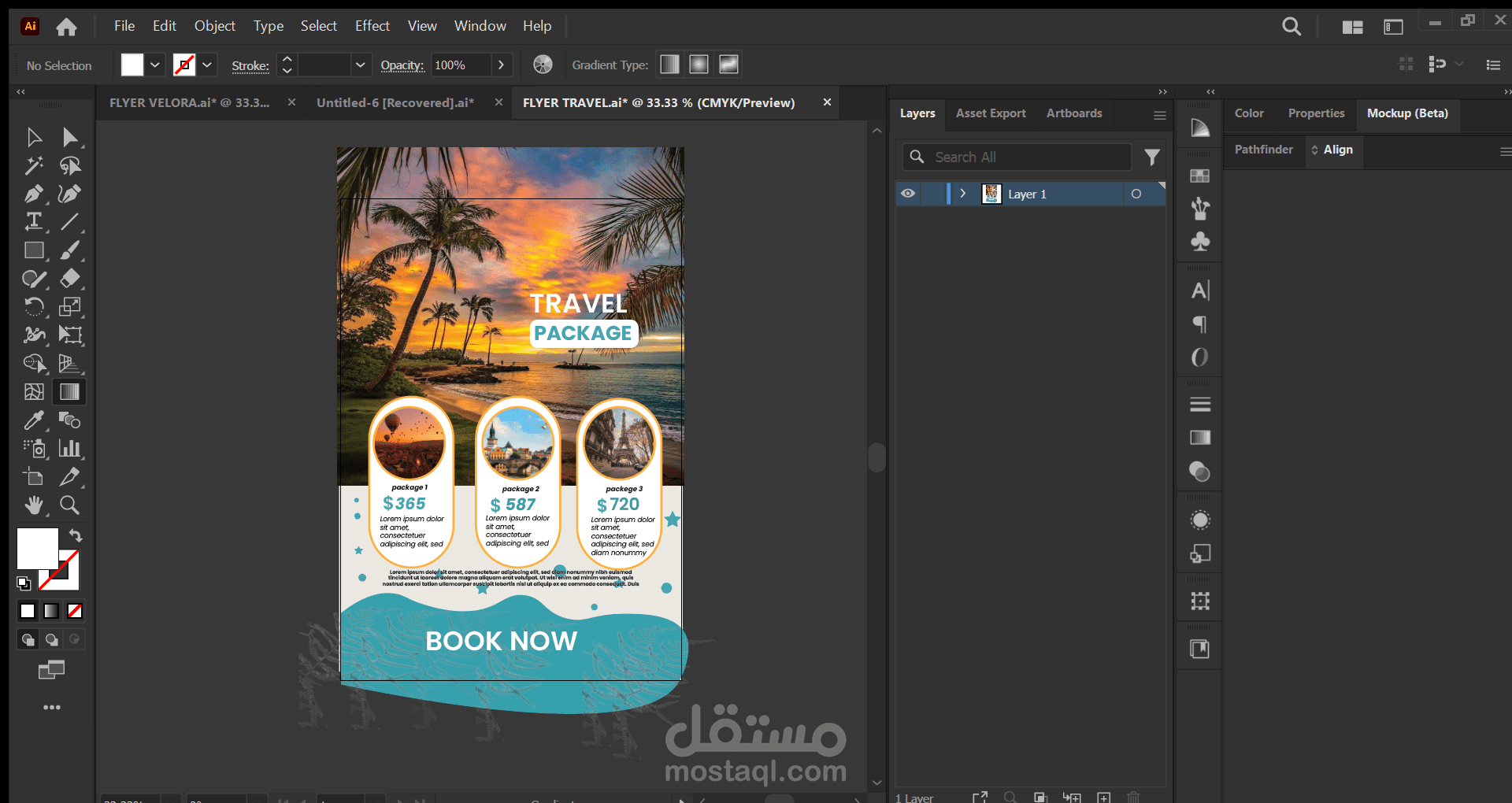Open the fill color dropdown
The width and height of the screenshot is (1512, 803).
(155, 65)
